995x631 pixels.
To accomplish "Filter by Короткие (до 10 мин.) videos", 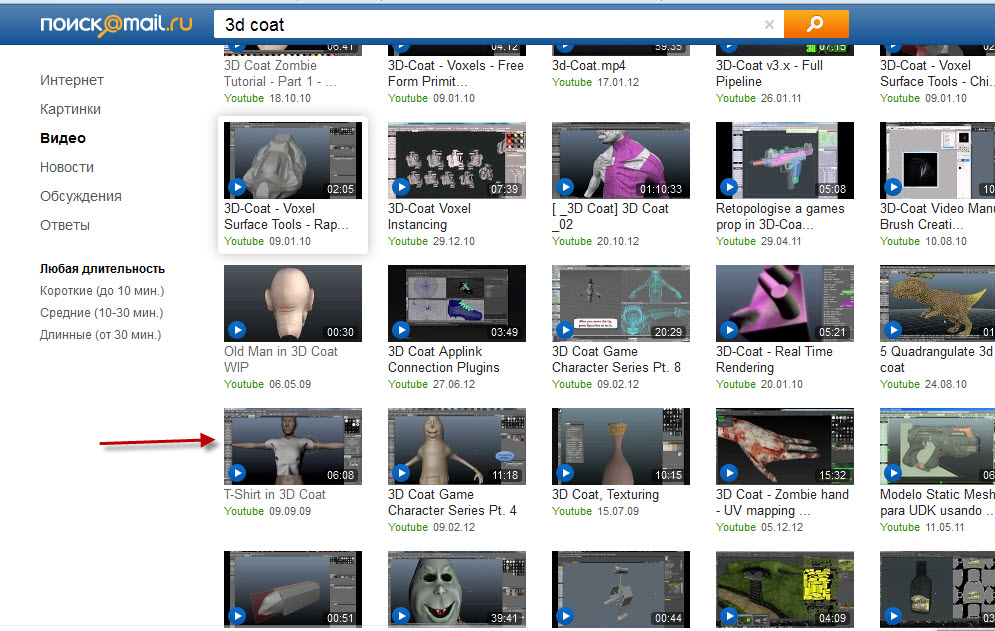I will [x=102, y=291].
